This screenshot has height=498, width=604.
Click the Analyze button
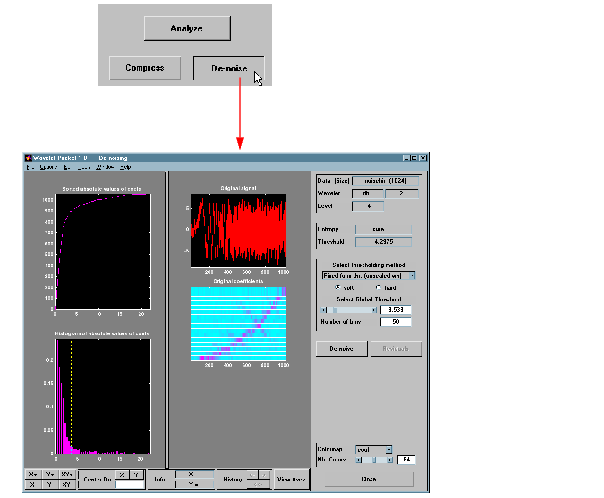[187, 28]
